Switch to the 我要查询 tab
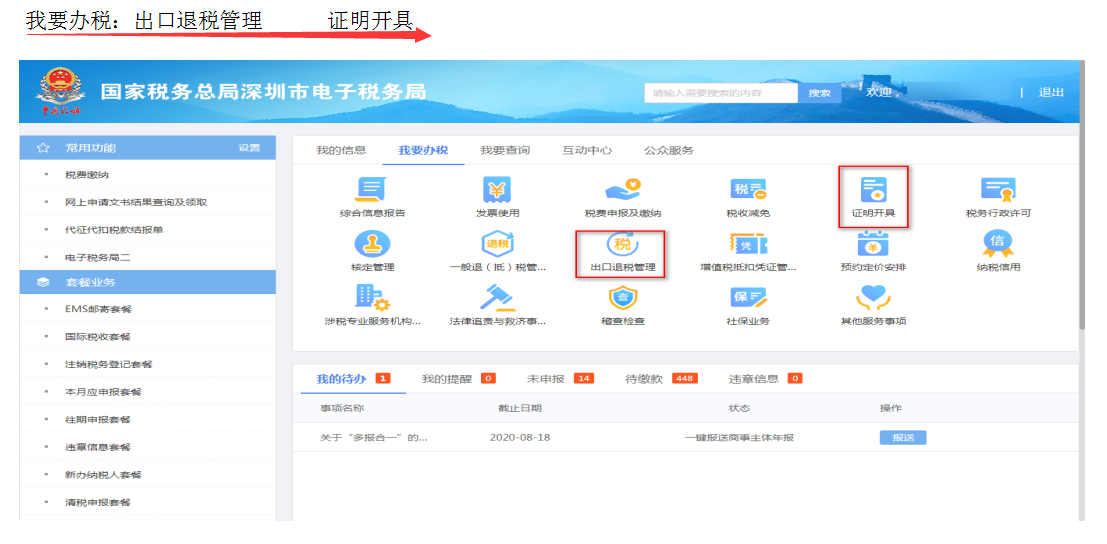The image size is (1107, 544). [x=504, y=150]
